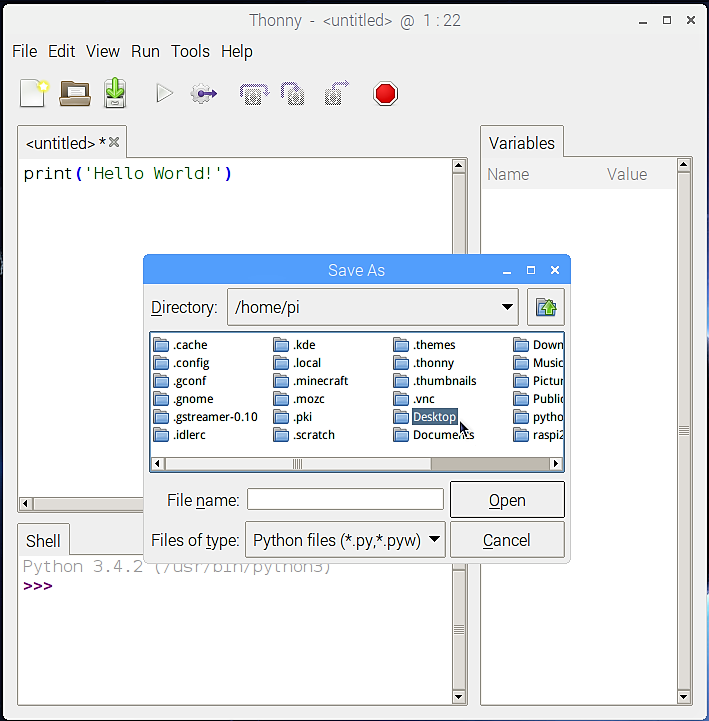
Task: Select the Documents folder
Action: [x=434, y=435]
